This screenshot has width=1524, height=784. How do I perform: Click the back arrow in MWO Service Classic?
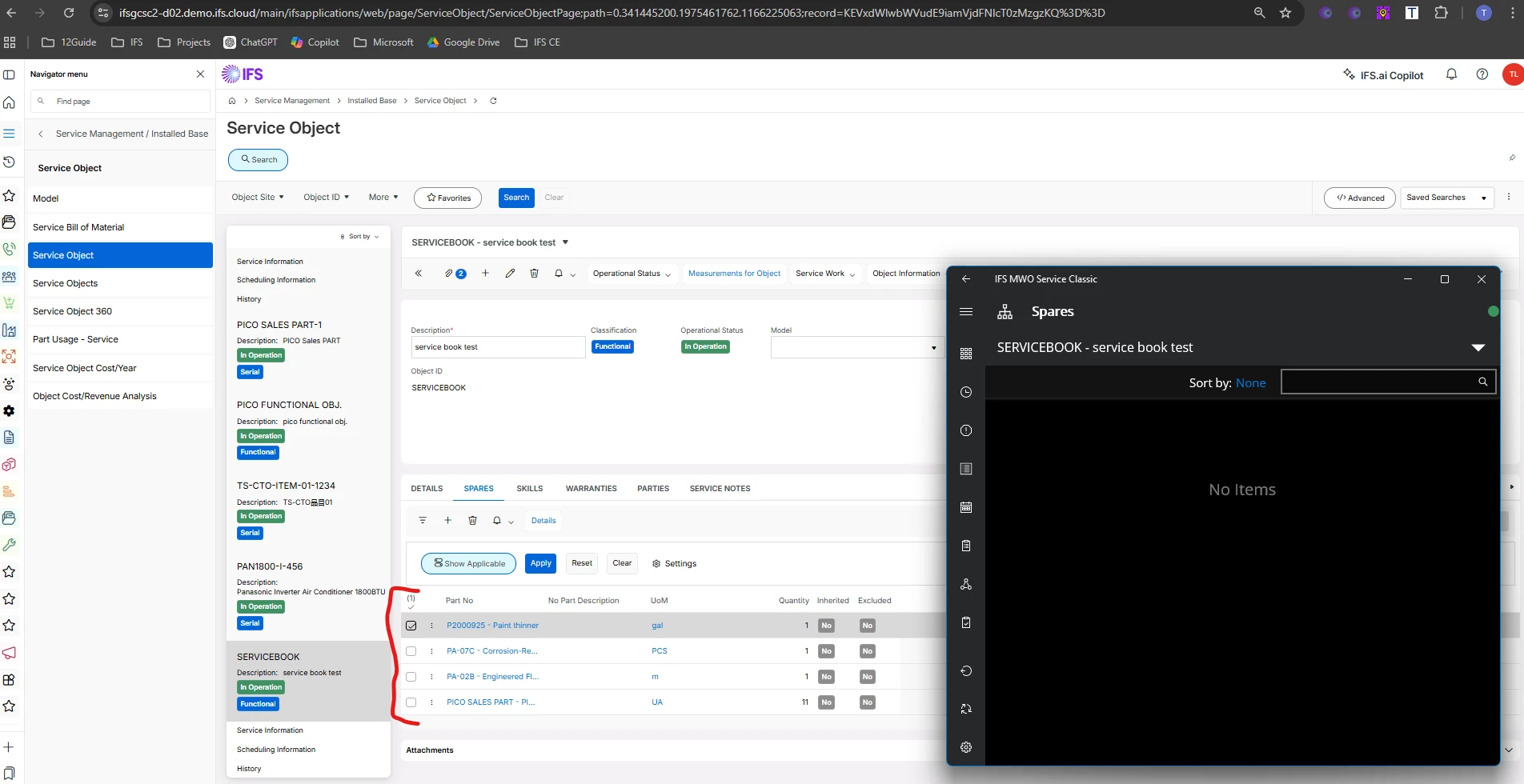[966, 279]
